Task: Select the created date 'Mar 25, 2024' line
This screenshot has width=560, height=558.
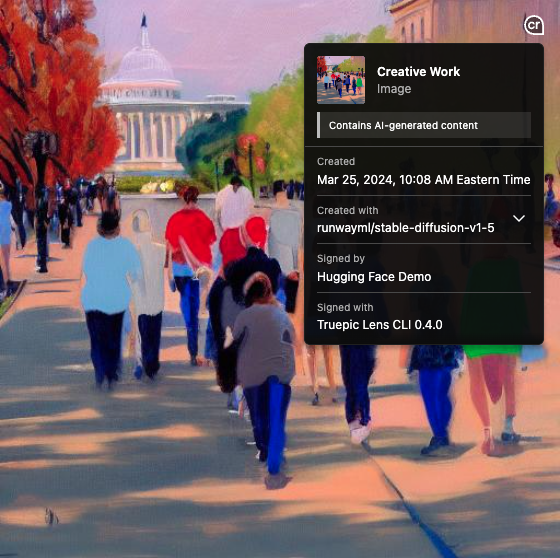Action: point(424,180)
